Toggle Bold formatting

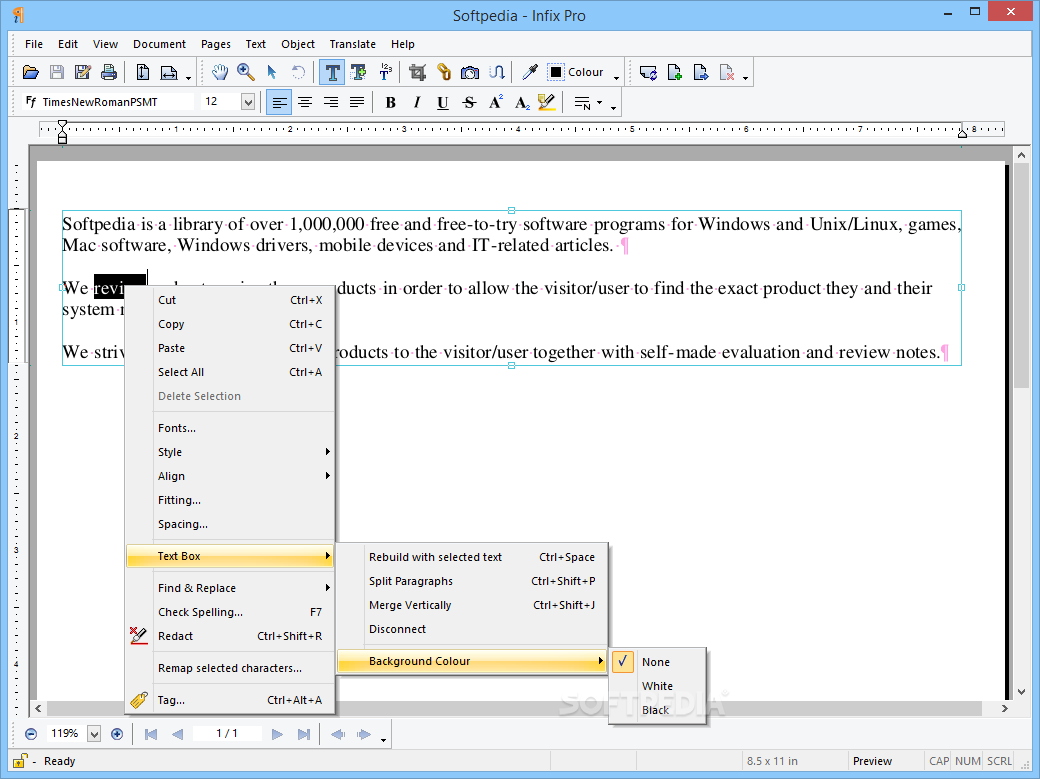tap(391, 103)
